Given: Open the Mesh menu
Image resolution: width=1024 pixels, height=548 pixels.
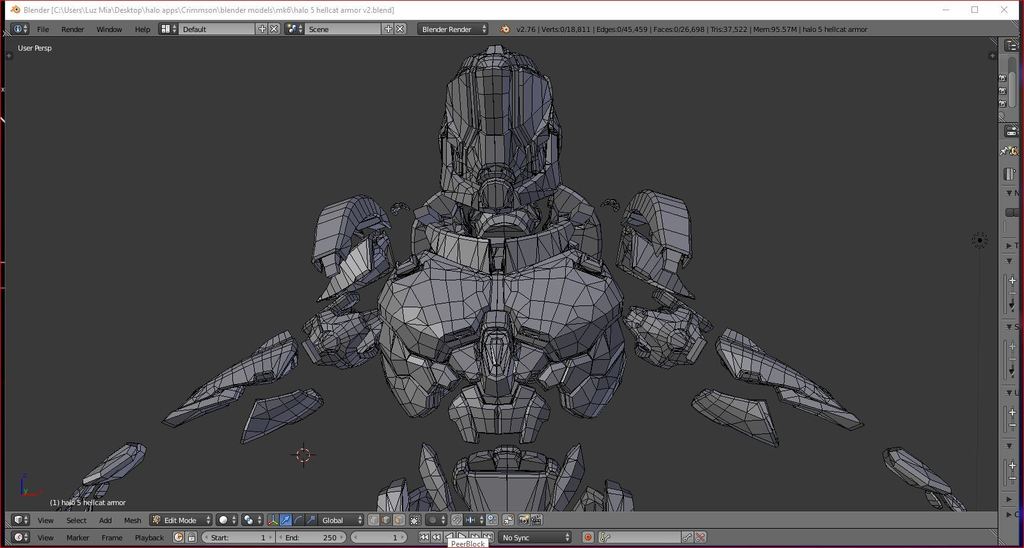Looking at the screenshot, I should coord(133,521).
